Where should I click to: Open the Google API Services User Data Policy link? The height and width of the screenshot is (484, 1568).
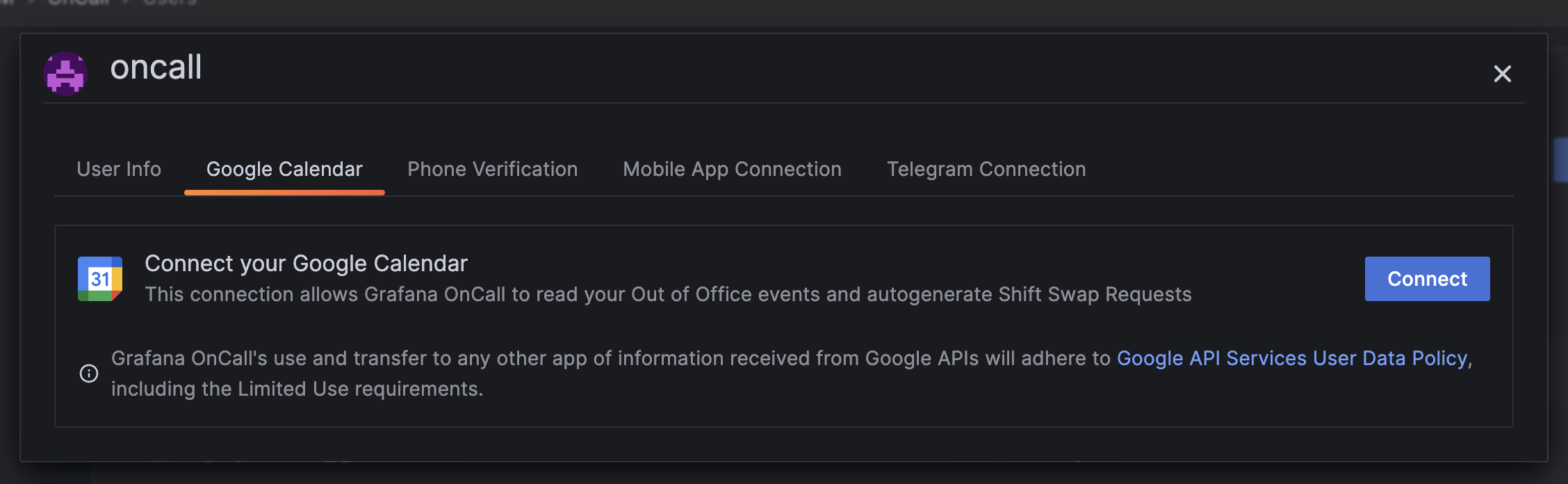click(x=1291, y=358)
